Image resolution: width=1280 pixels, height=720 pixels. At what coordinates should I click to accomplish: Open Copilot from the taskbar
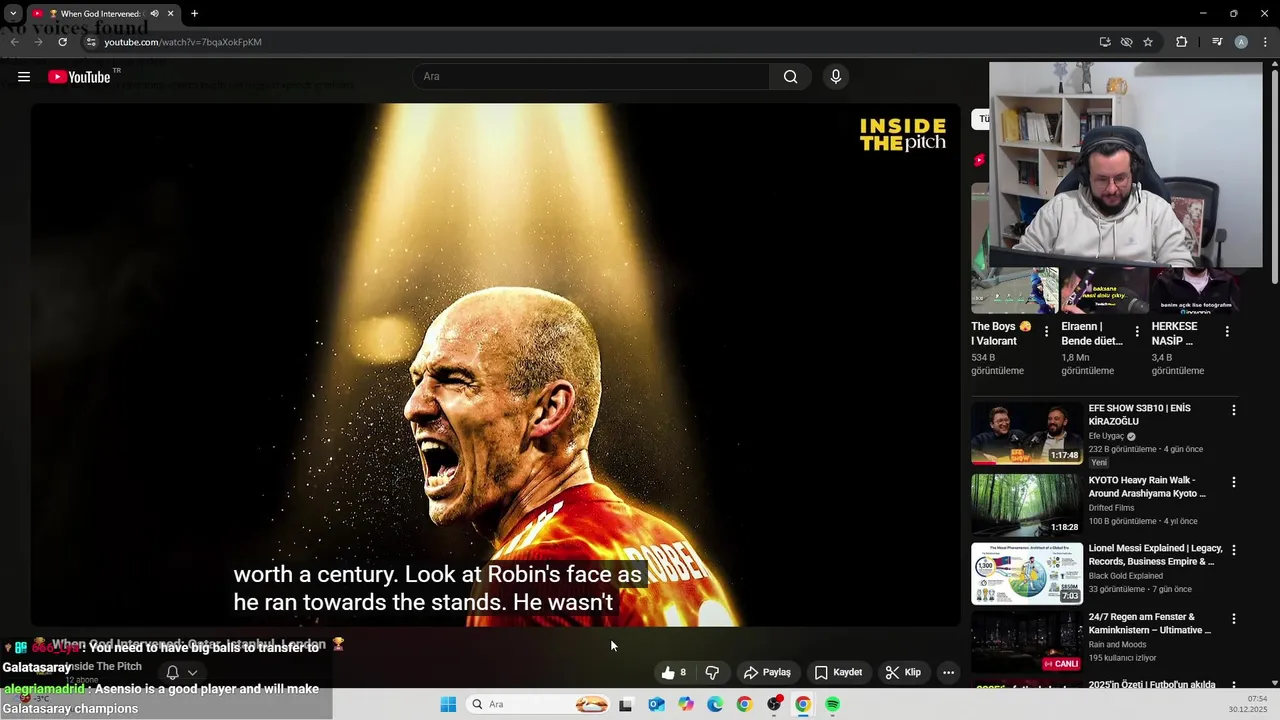pyautogui.click(x=686, y=704)
